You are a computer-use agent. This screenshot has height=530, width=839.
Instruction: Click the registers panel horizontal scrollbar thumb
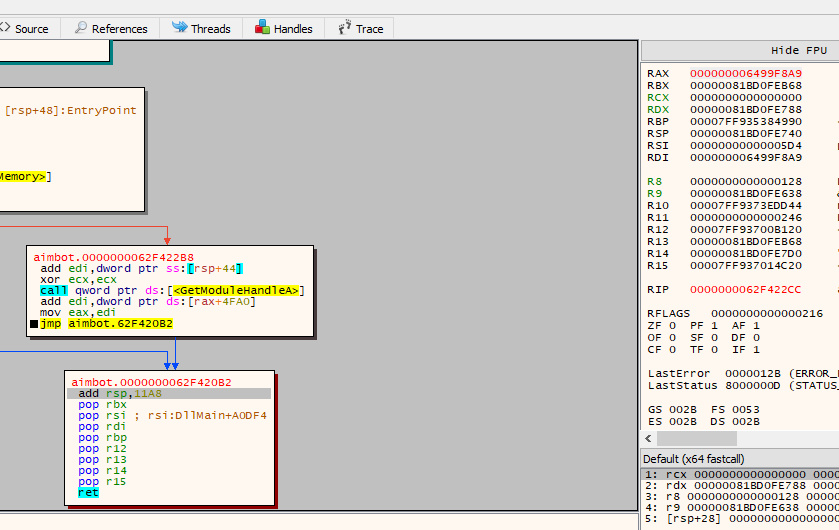697,439
